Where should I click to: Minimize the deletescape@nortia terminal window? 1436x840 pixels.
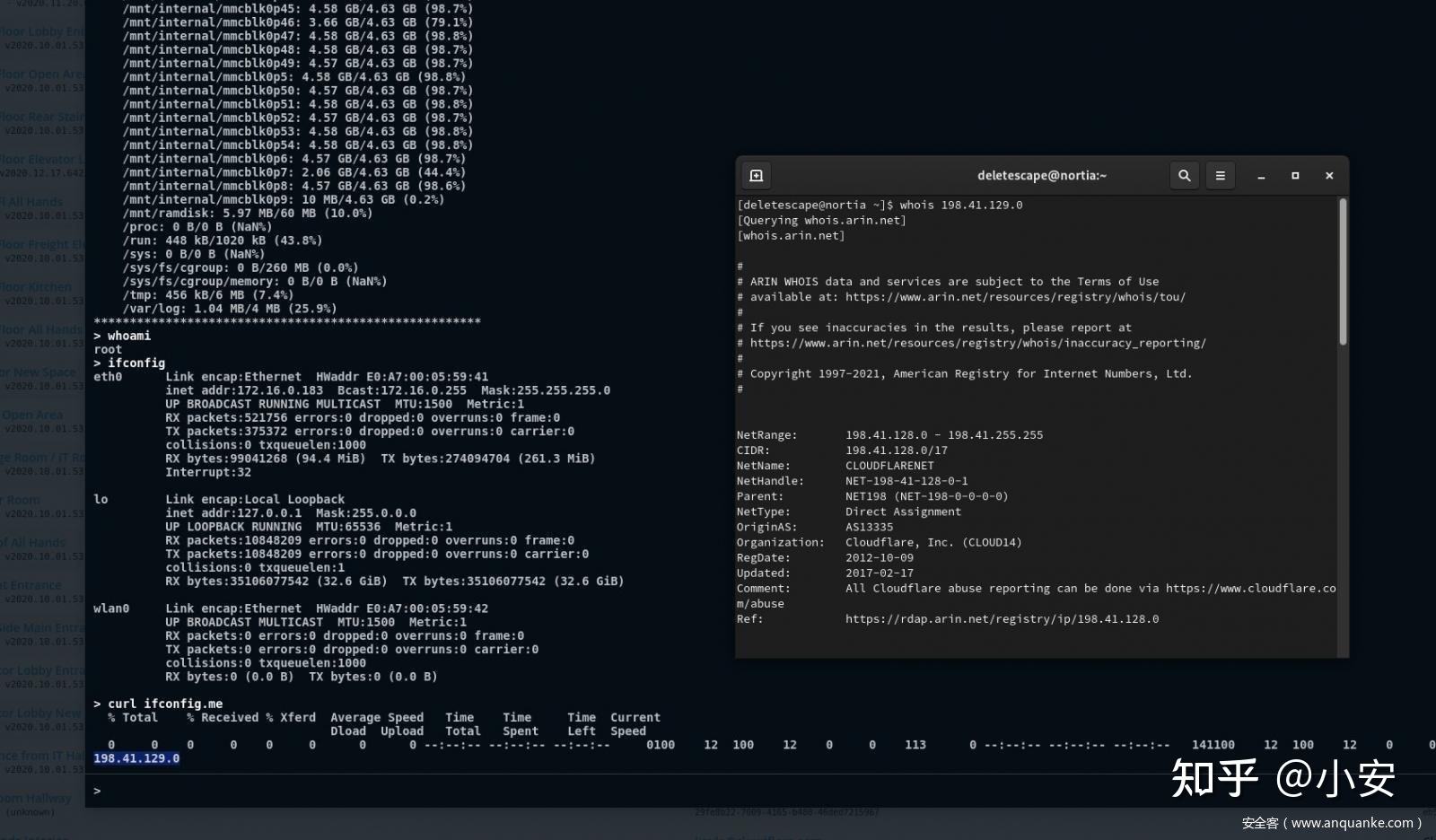[x=1261, y=176]
